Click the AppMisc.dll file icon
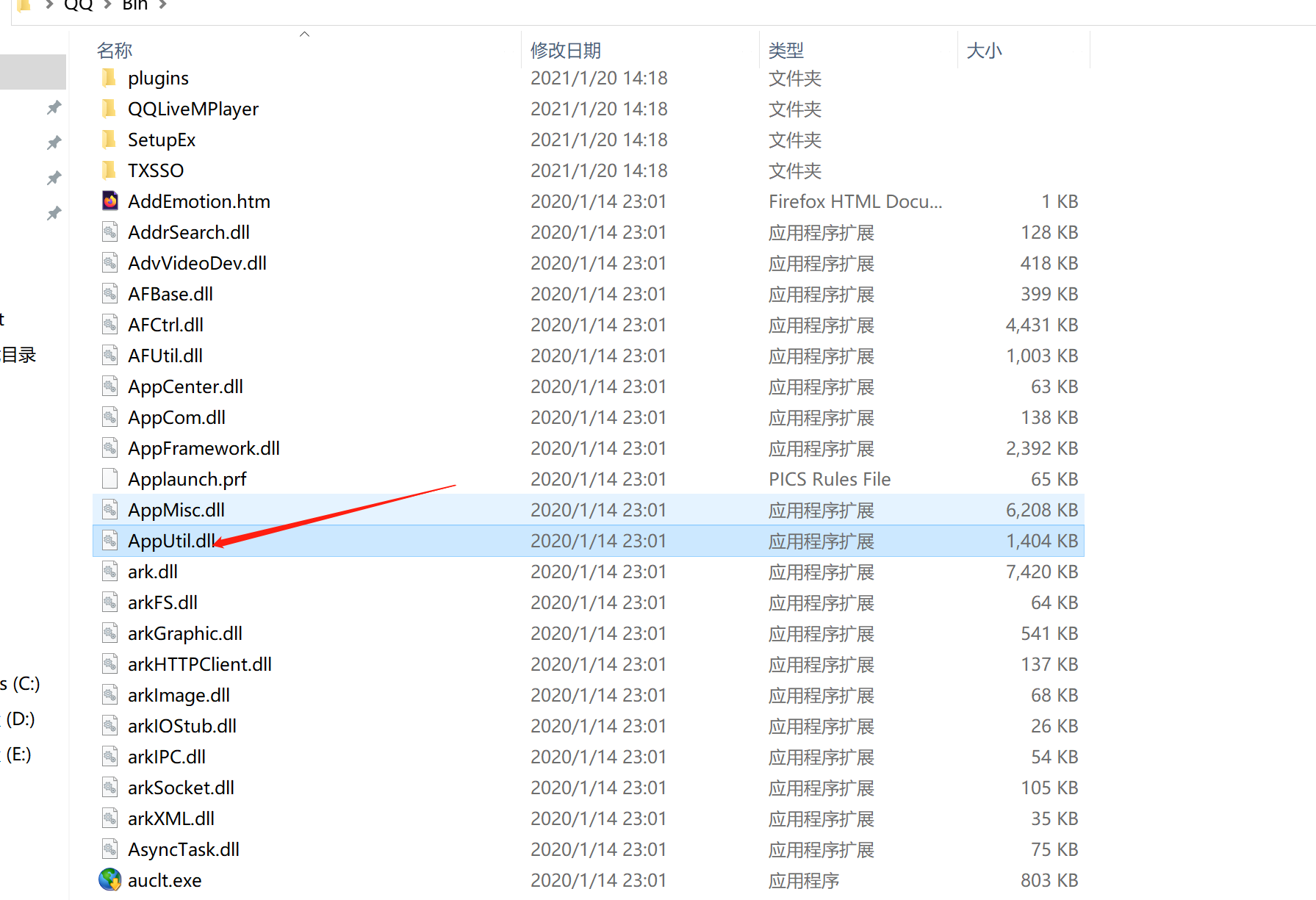Image resolution: width=1316 pixels, height=900 pixels. pyautogui.click(x=110, y=510)
